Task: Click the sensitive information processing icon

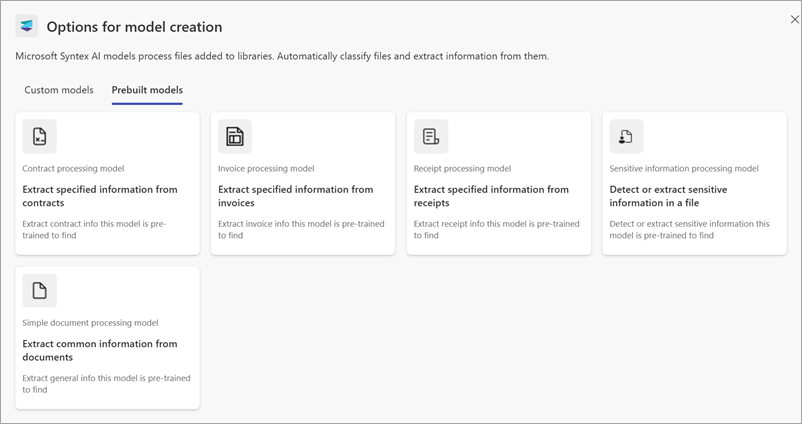Action: tap(626, 136)
